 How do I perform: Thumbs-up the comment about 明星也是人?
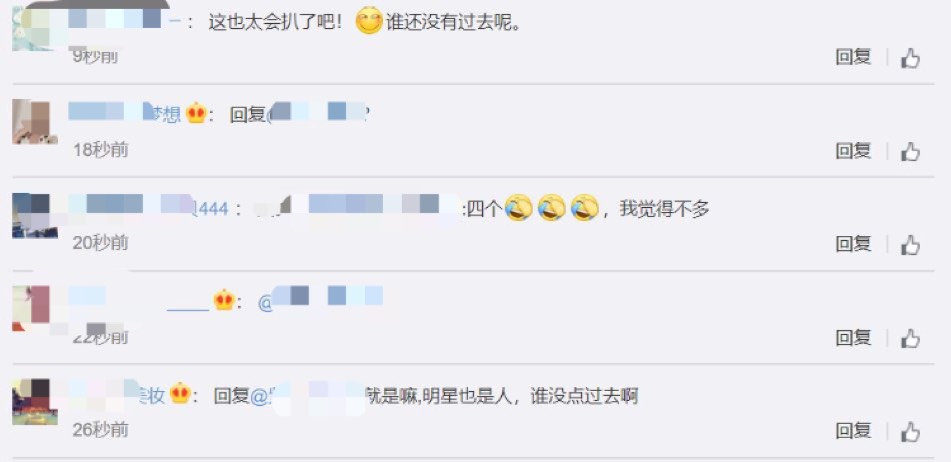[x=910, y=432]
